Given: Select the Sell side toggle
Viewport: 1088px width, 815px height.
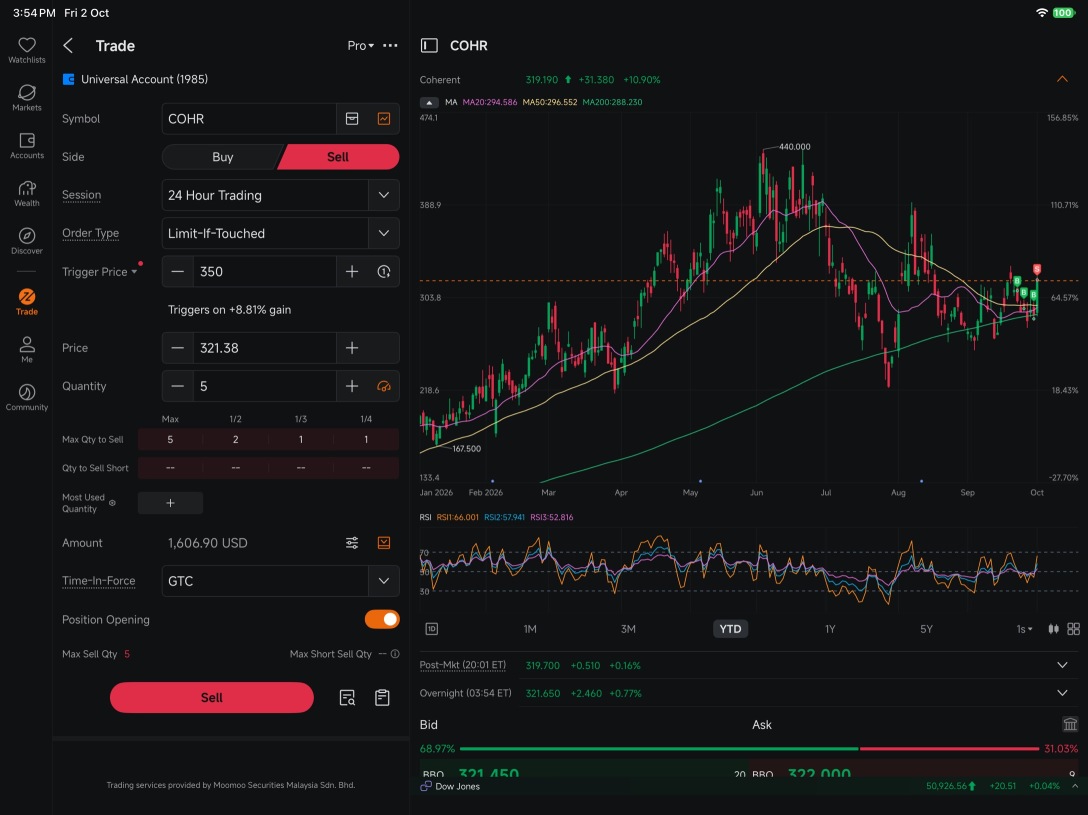Looking at the screenshot, I should tap(338, 157).
